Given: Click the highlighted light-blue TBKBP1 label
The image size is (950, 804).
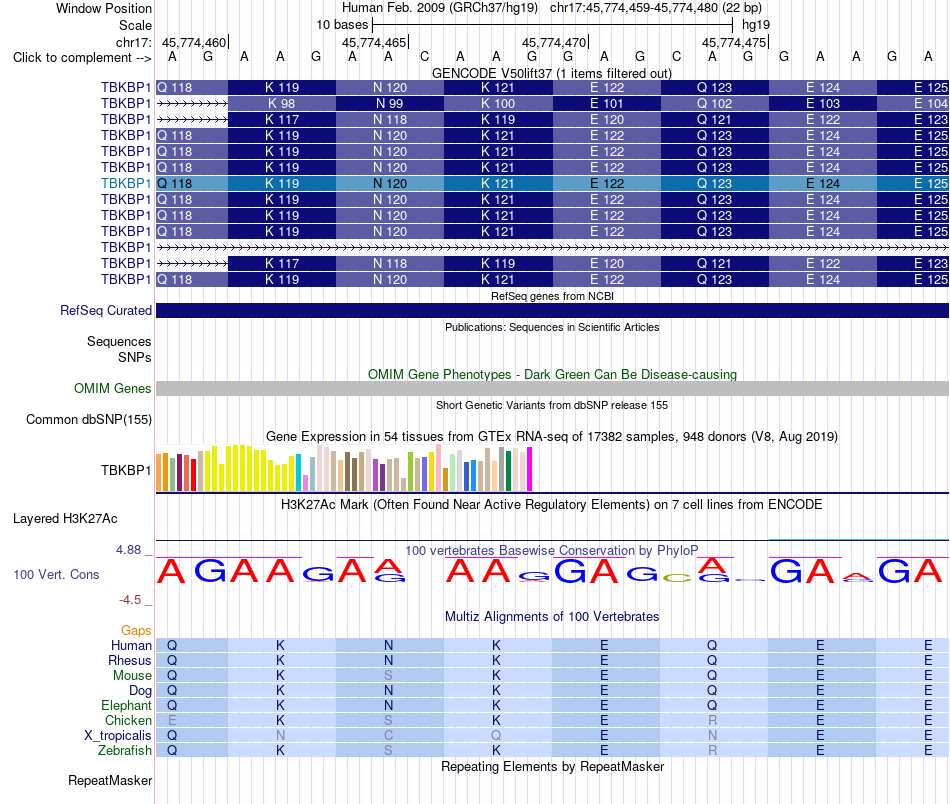Looking at the screenshot, I should click(x=126, y=183).
